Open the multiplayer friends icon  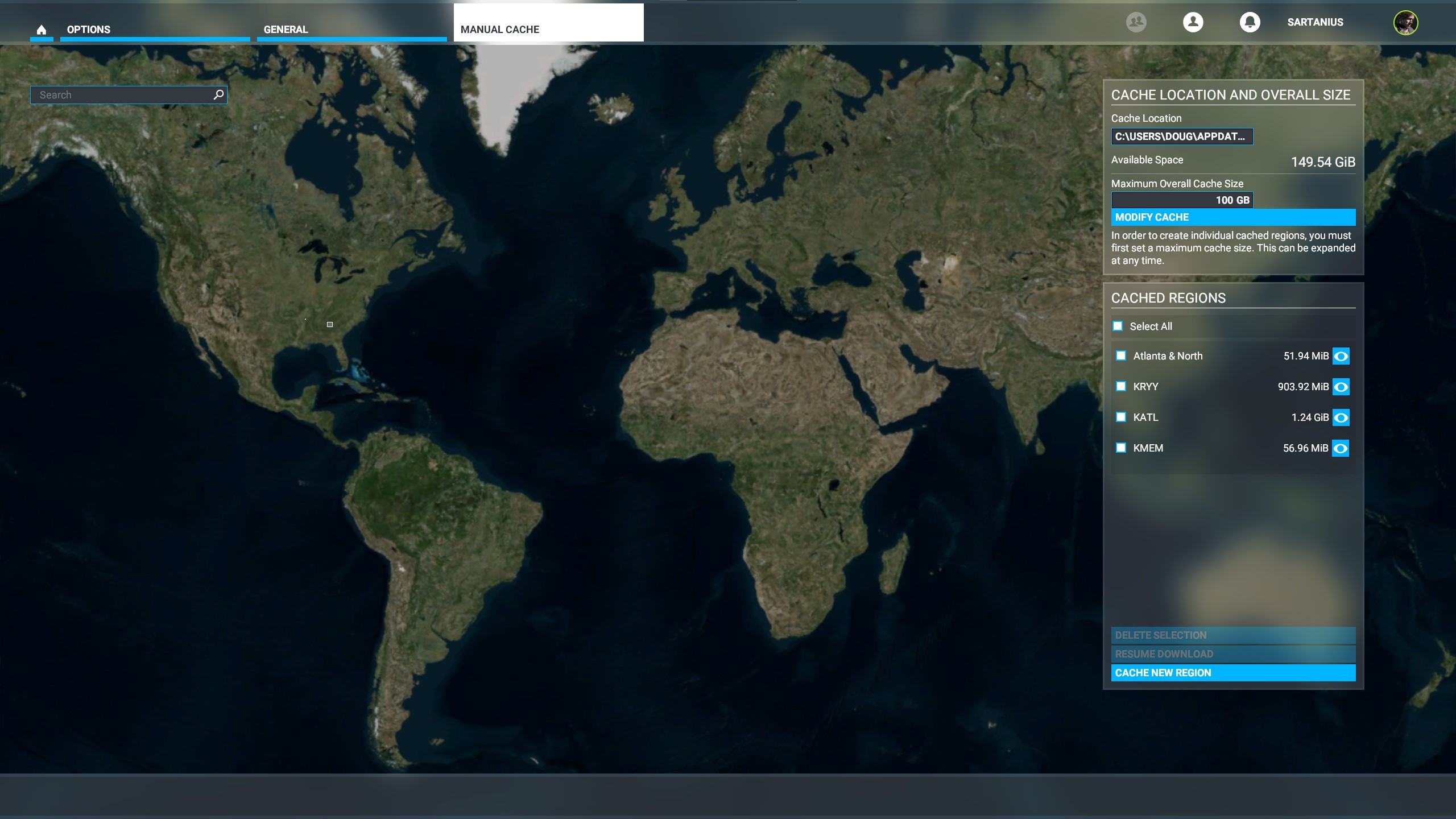[x=1136, y=22]
